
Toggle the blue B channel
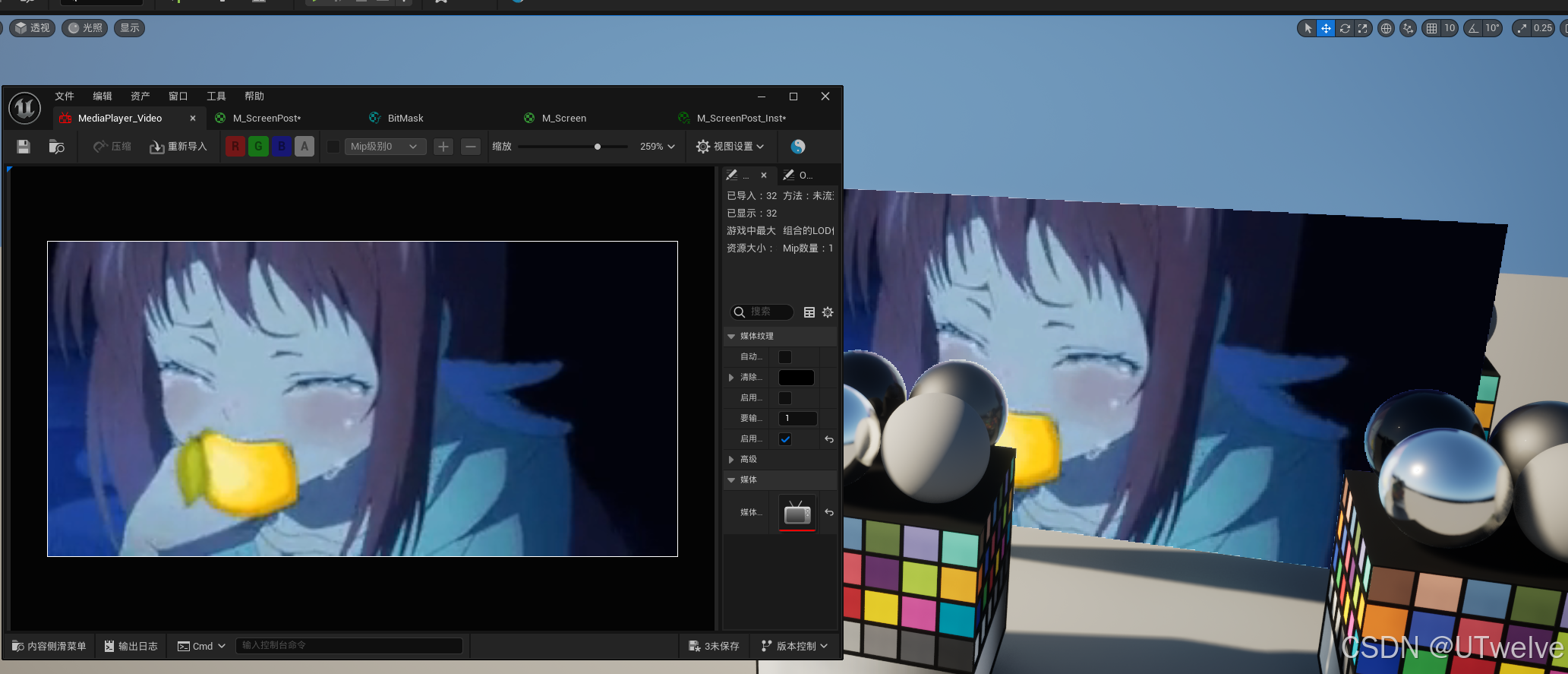click(x=282, y=147)
